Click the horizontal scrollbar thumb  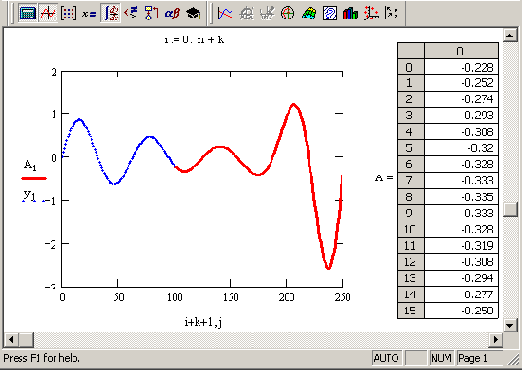(x=26, y=340)
